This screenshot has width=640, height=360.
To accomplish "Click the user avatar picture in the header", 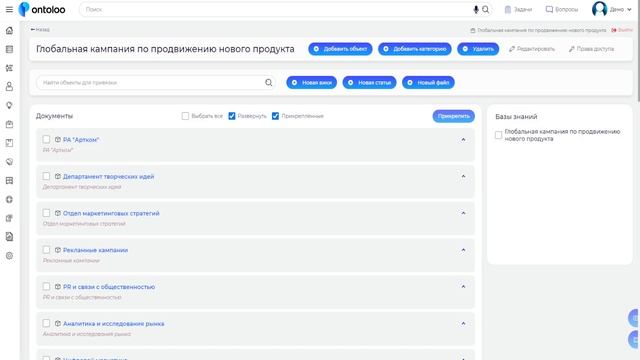I will (x=599, y=9).
